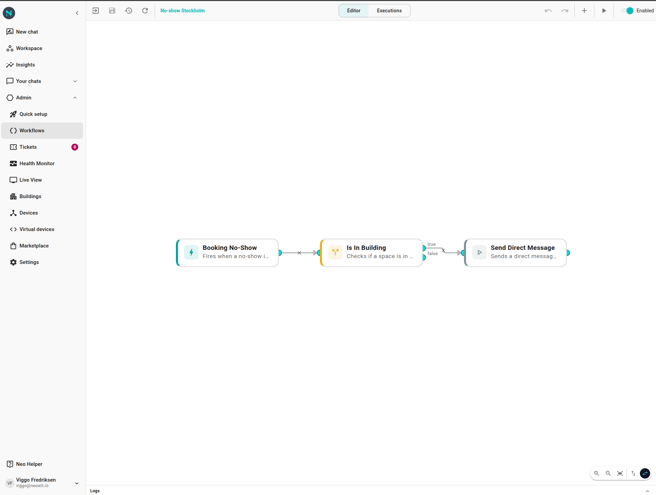Open the New chat sidebar entry

42,32
